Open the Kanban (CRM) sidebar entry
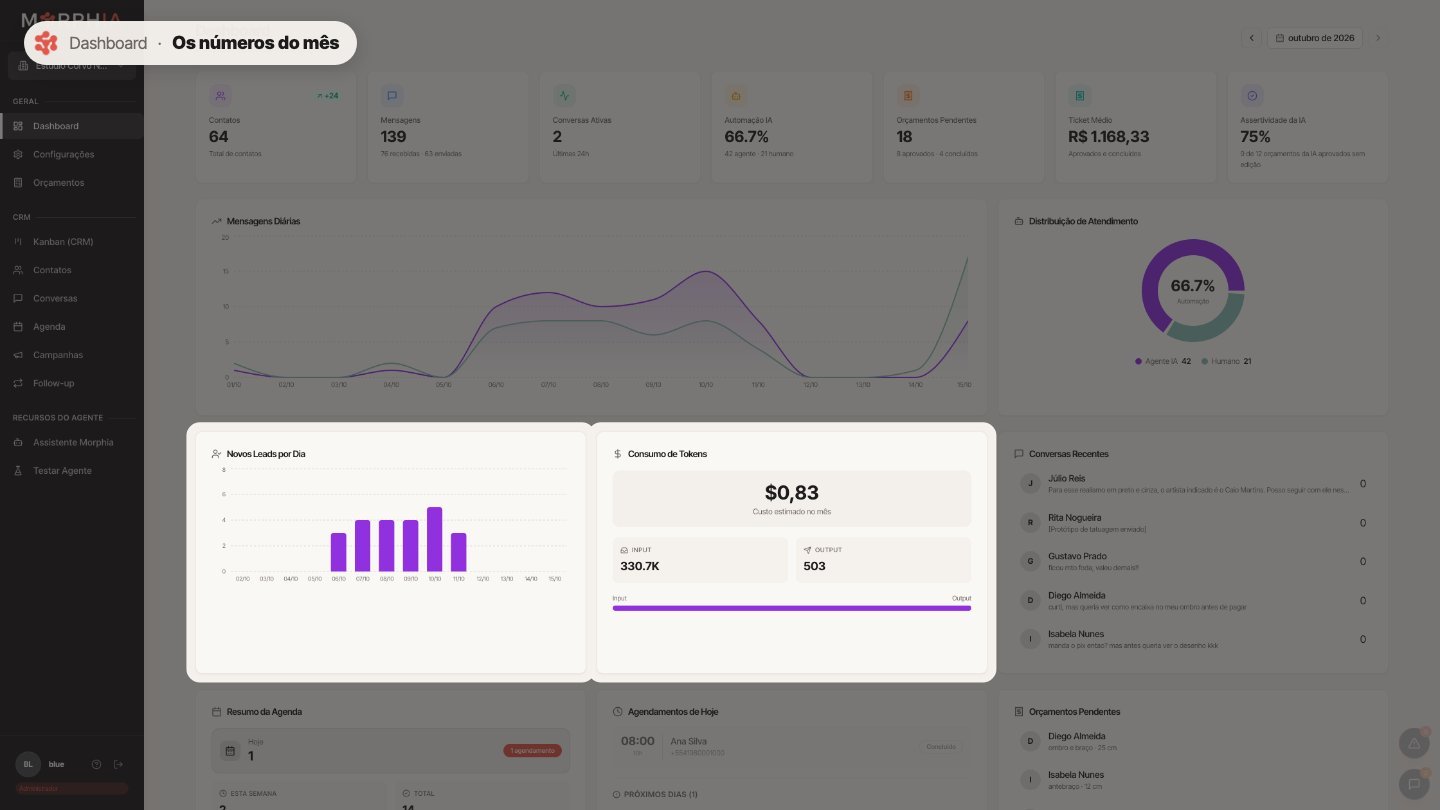Screen dimensions: 1440x810 pyautogui.click(x=71, y=242)
